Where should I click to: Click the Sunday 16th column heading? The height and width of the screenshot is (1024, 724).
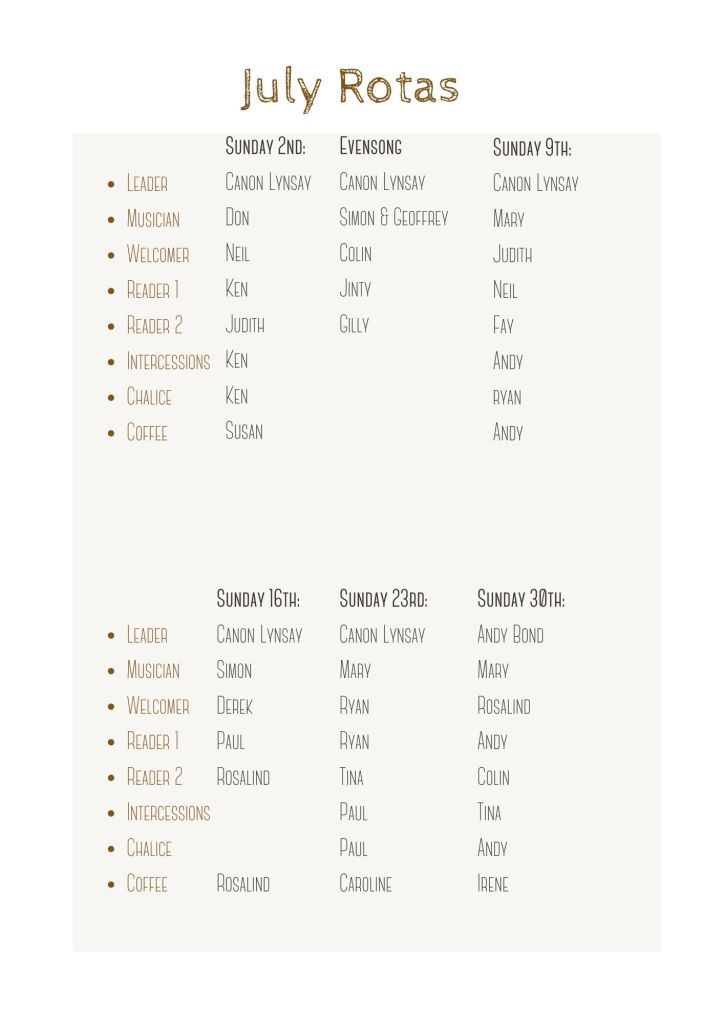[x=258, y=599]
